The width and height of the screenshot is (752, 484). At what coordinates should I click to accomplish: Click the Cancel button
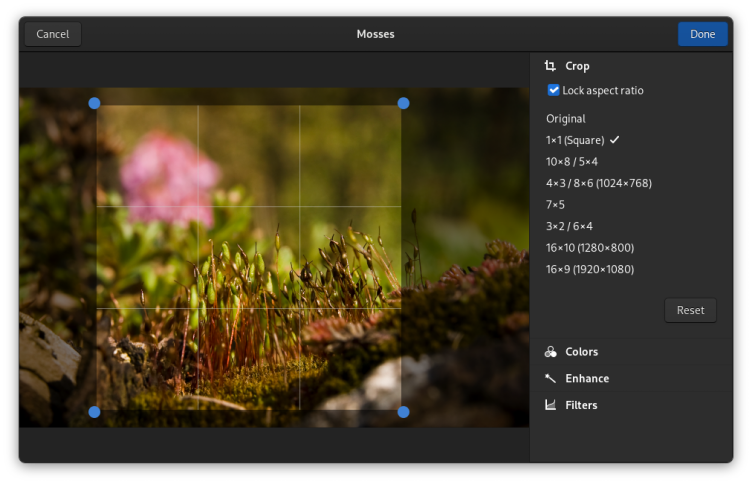pos(53,34)
